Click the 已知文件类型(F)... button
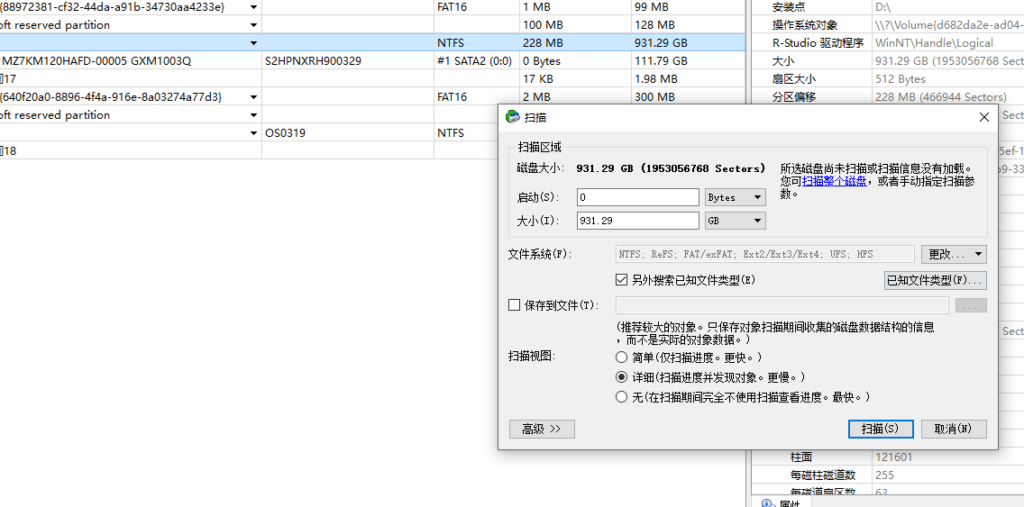The image size is (1024, 507). tap(935, 280)
